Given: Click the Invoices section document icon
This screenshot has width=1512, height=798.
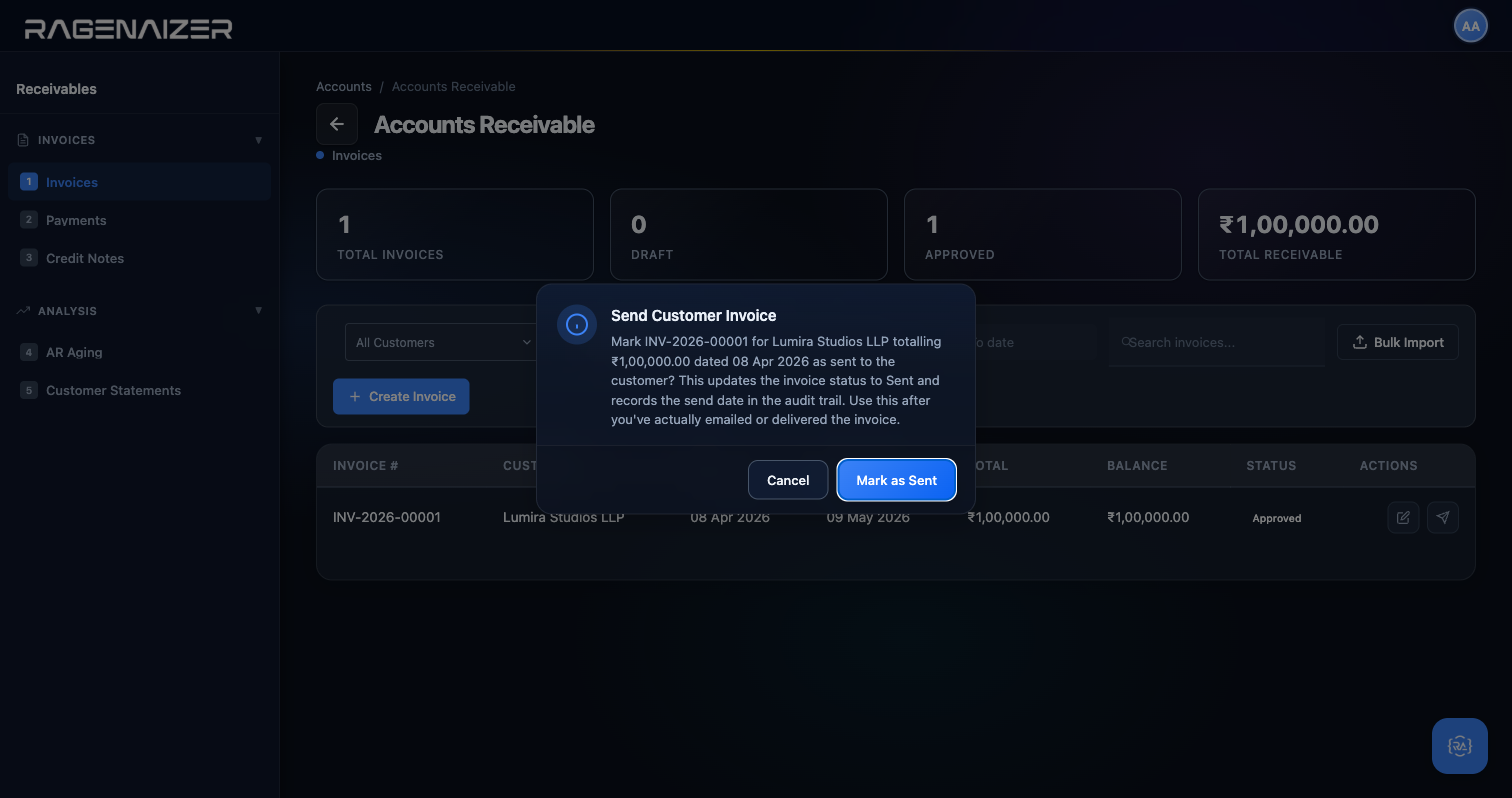Looking at the screenshot, I should click(23, 140).
